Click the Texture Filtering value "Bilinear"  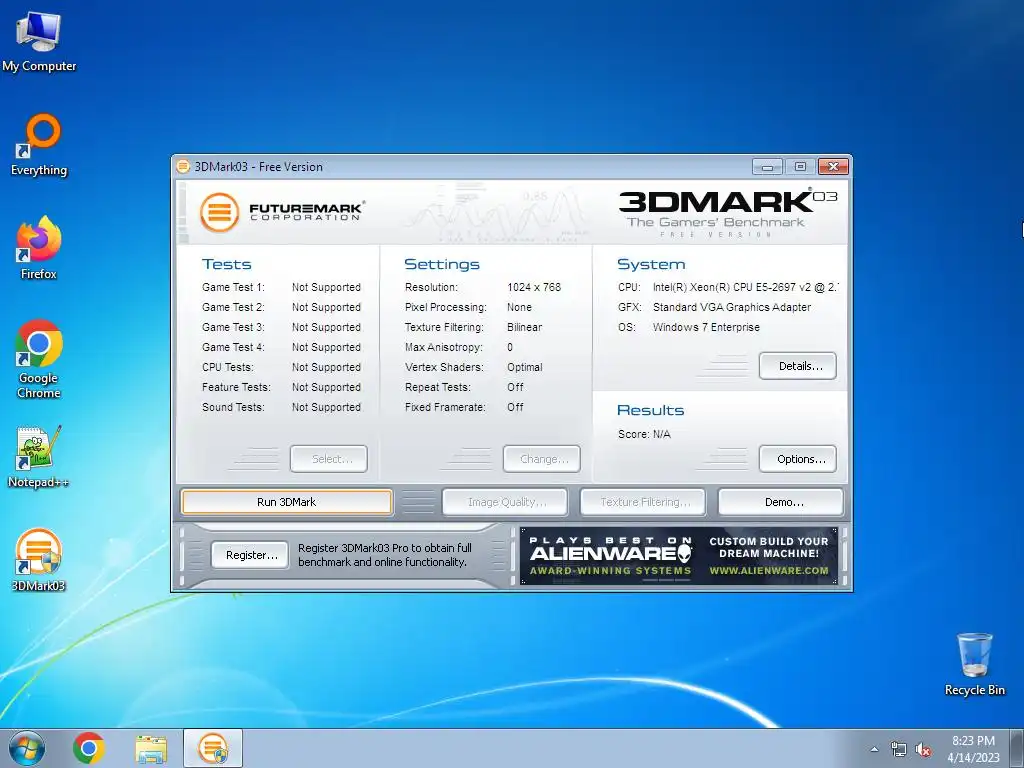point(524,327)
